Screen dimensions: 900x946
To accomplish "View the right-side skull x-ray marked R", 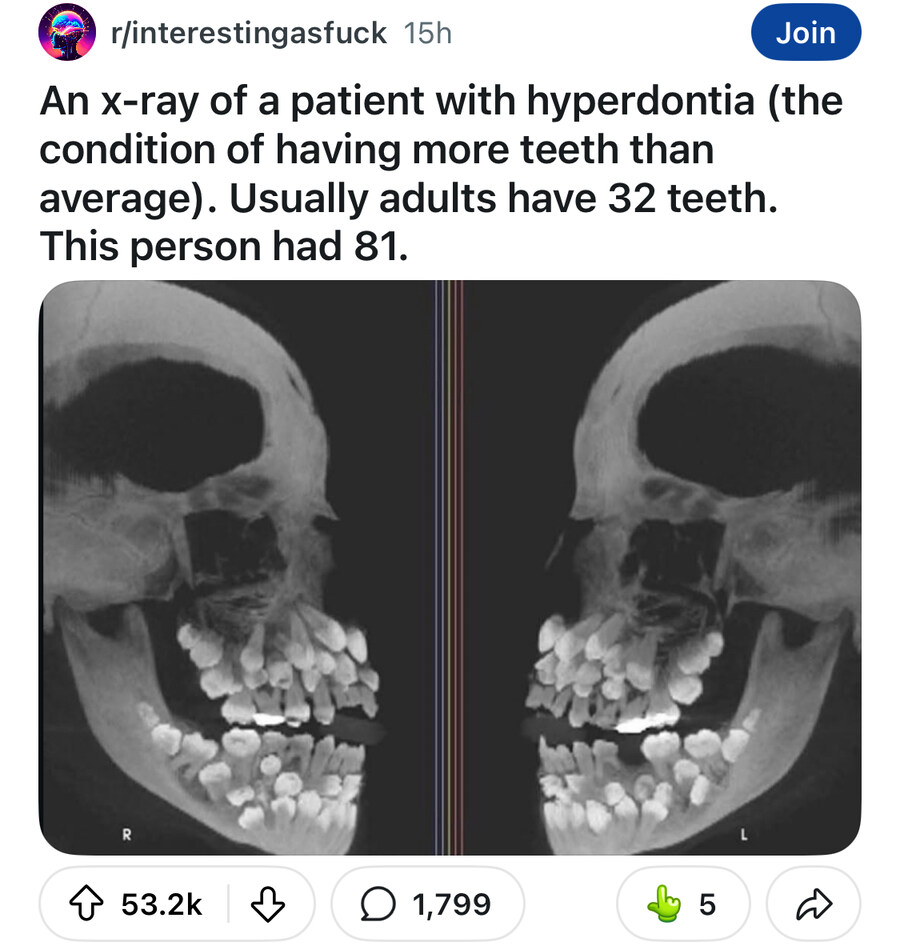I will [236, 567].
